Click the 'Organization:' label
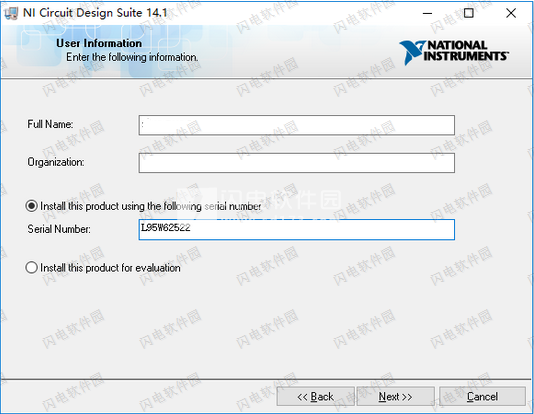The width and height of the screenshot is (534, 414). 56,162
